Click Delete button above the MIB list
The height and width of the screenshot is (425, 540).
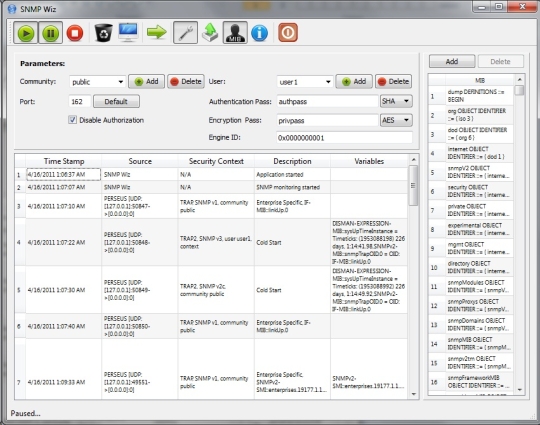[500, 61]
